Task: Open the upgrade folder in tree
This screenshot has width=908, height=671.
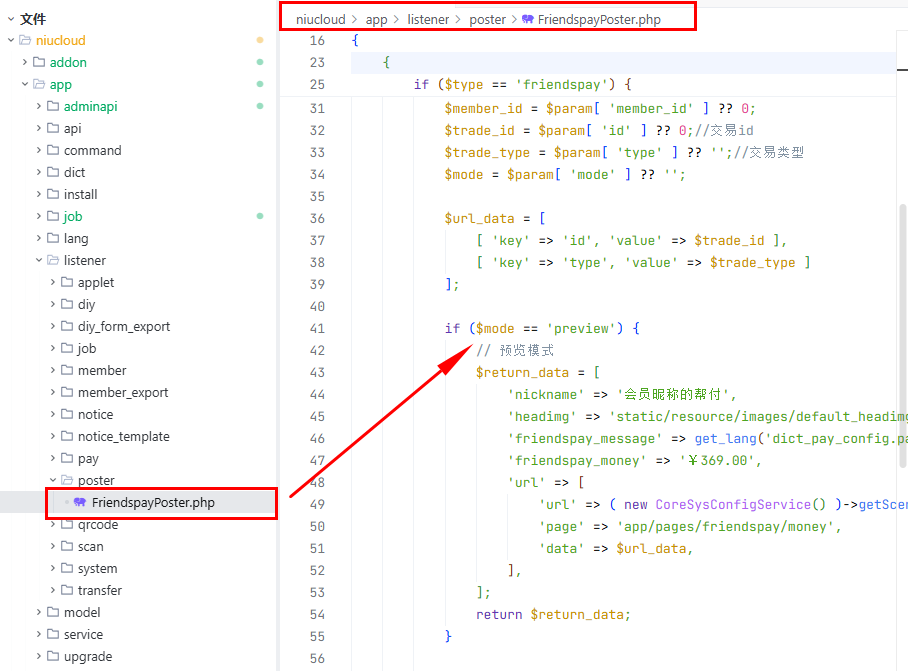Action: tap(88, 657)
